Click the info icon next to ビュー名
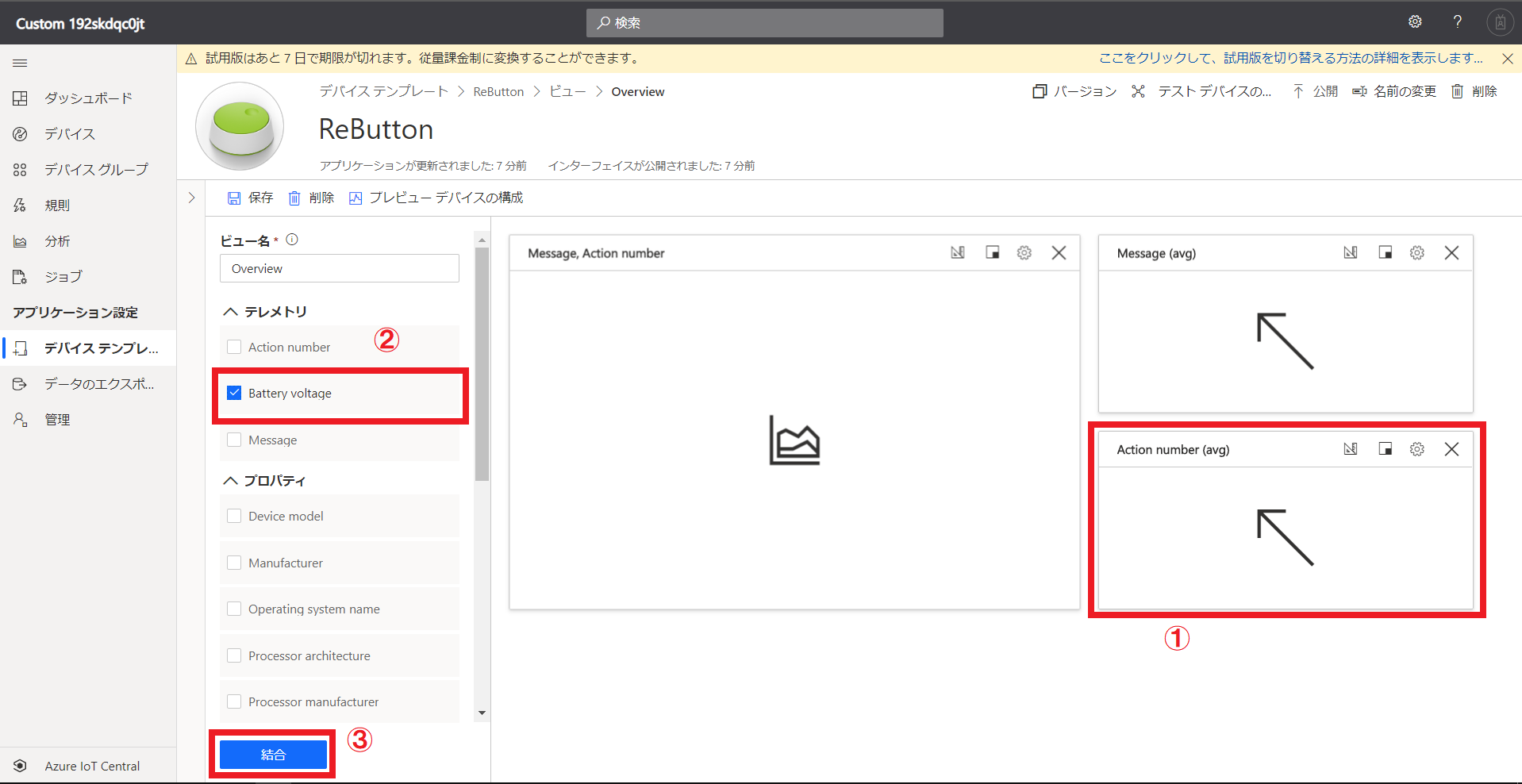 click(292, 240)
